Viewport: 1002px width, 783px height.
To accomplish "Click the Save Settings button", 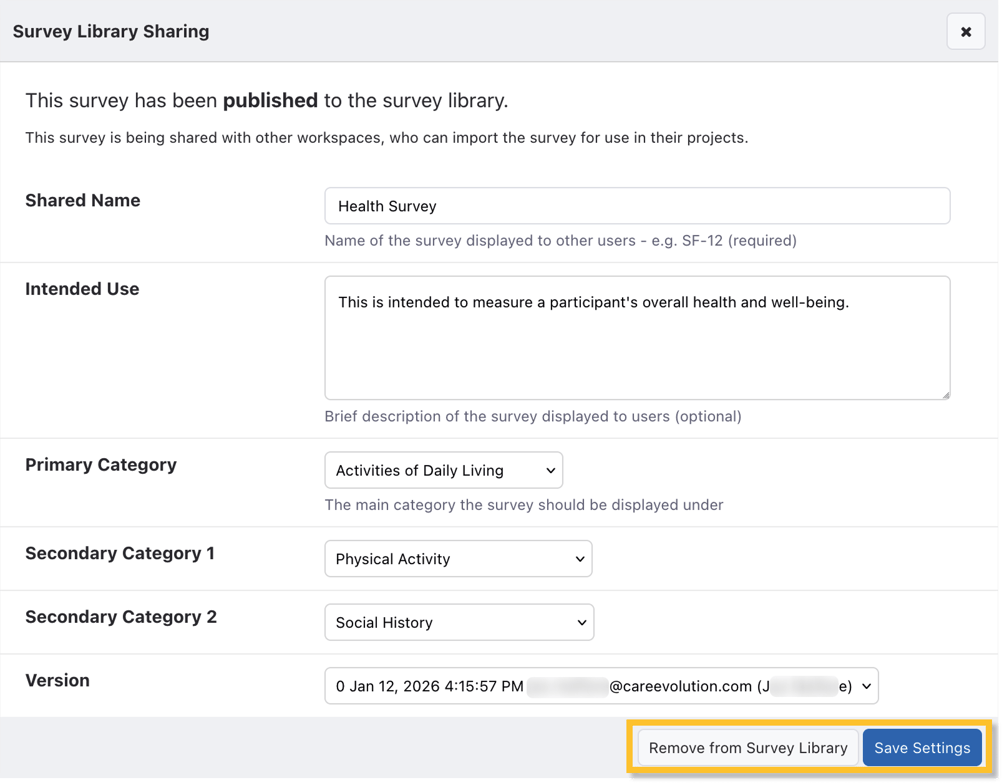I will coord(922,748).
